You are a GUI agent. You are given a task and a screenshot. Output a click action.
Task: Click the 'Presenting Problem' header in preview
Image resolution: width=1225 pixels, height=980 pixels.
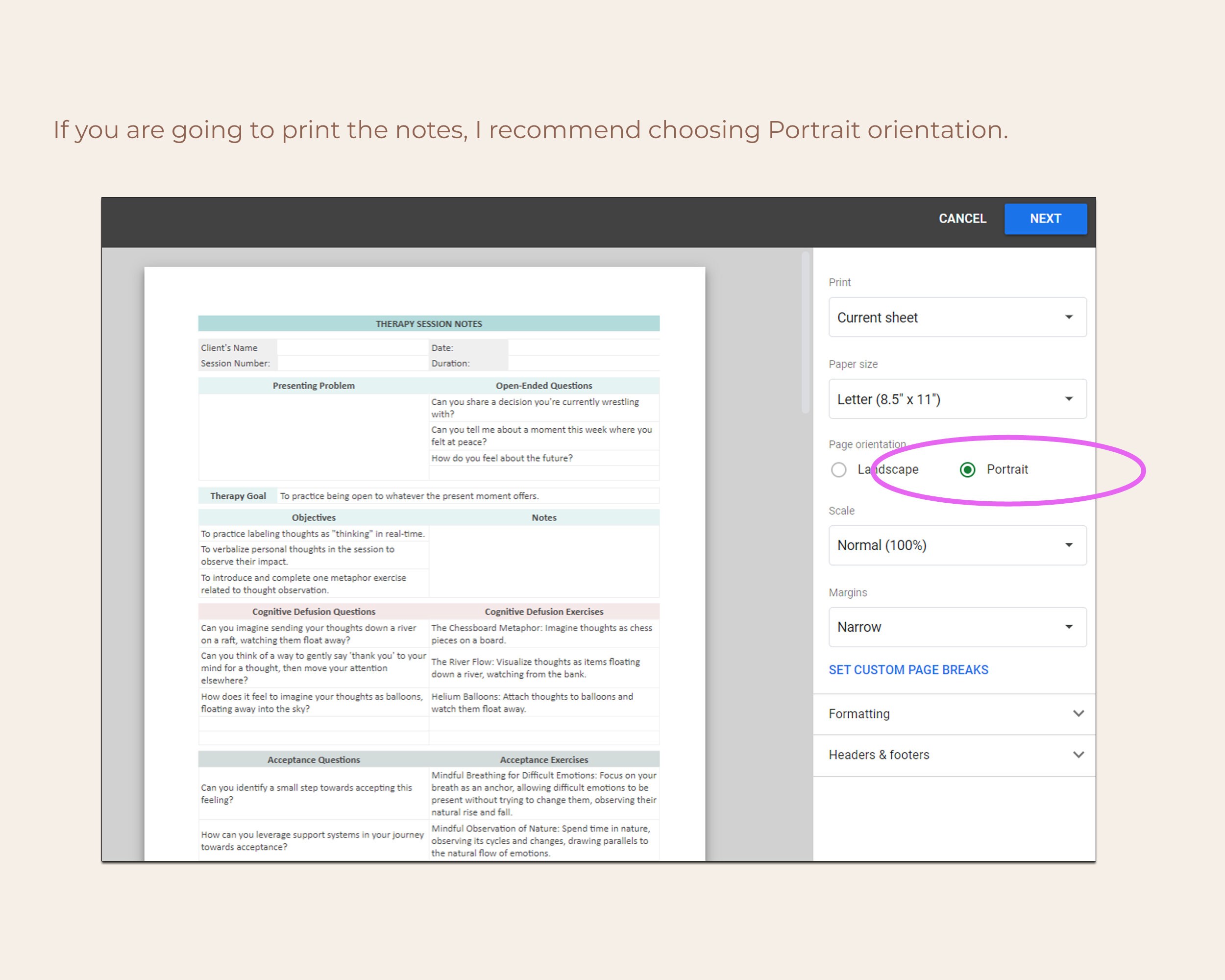tap(314, 386)
